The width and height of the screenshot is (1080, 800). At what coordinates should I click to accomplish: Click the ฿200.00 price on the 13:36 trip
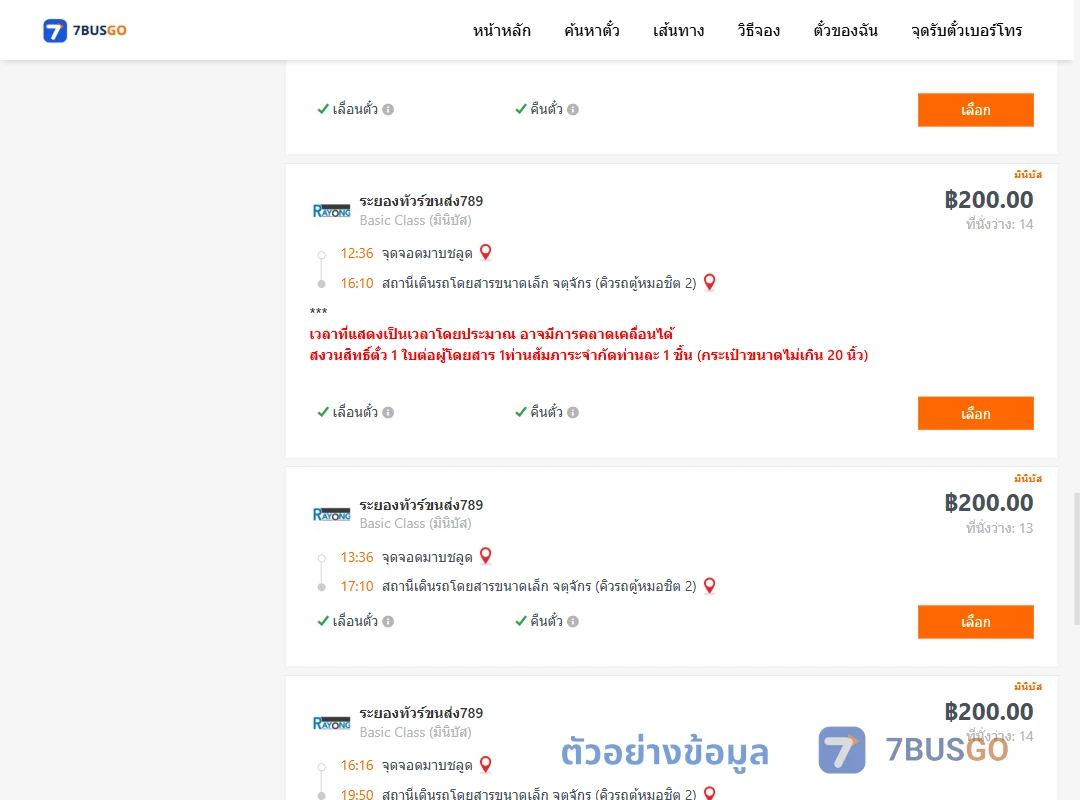[988, 503]
